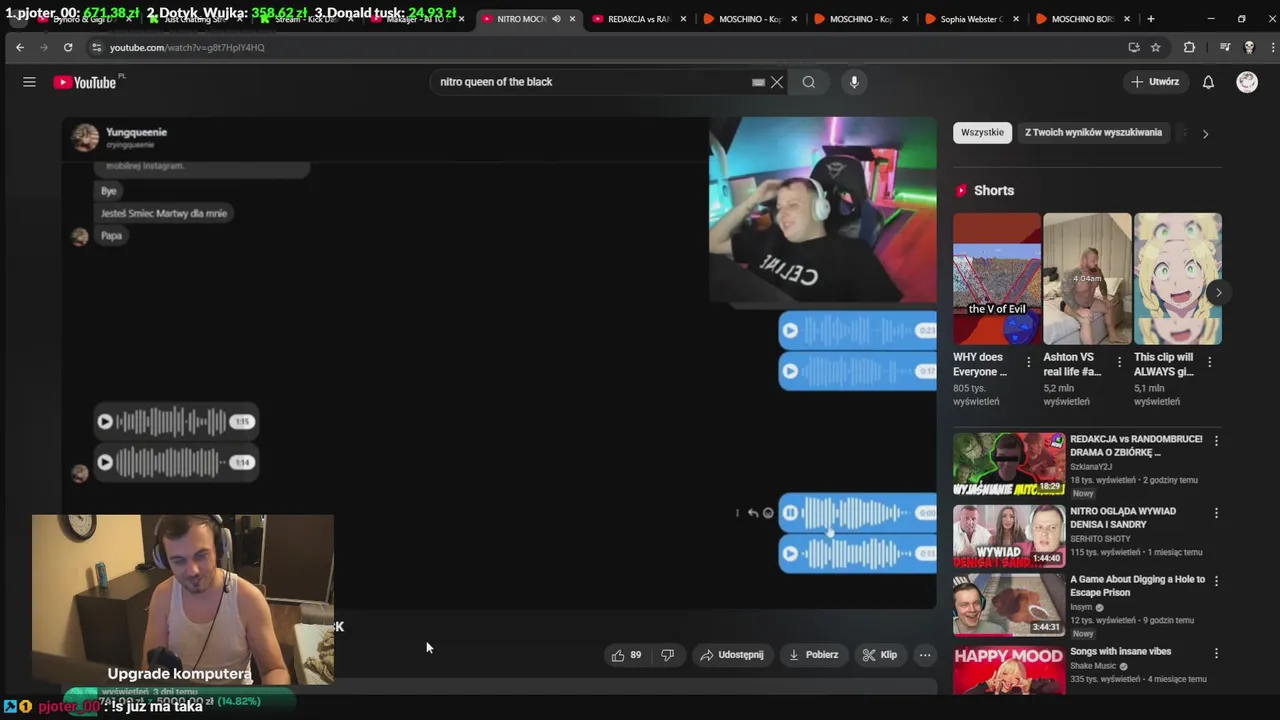Open options for REDAKCJA vs RANDOMBRUCE video
Screen dimensions: 1280x720
pyautogui.click(x=1216, y=441)
